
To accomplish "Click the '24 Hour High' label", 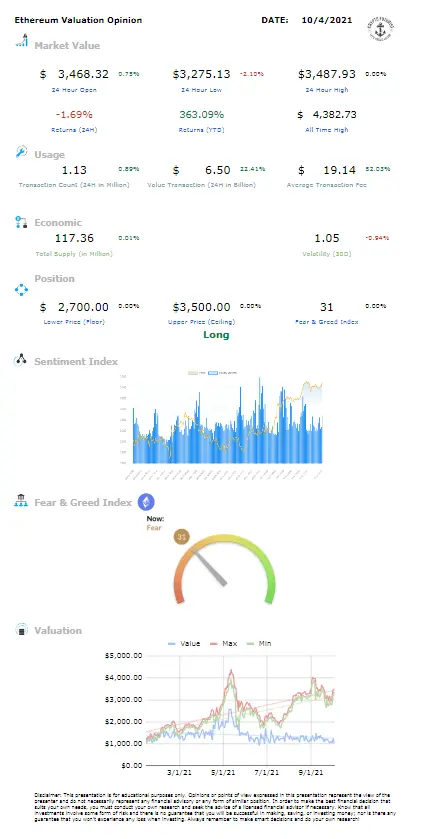I will point(327,90).
